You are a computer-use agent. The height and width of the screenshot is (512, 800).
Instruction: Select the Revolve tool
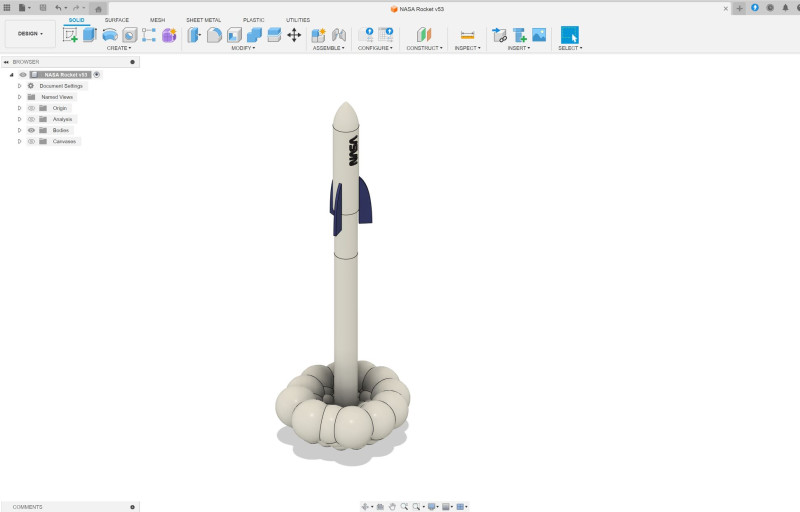110,35
